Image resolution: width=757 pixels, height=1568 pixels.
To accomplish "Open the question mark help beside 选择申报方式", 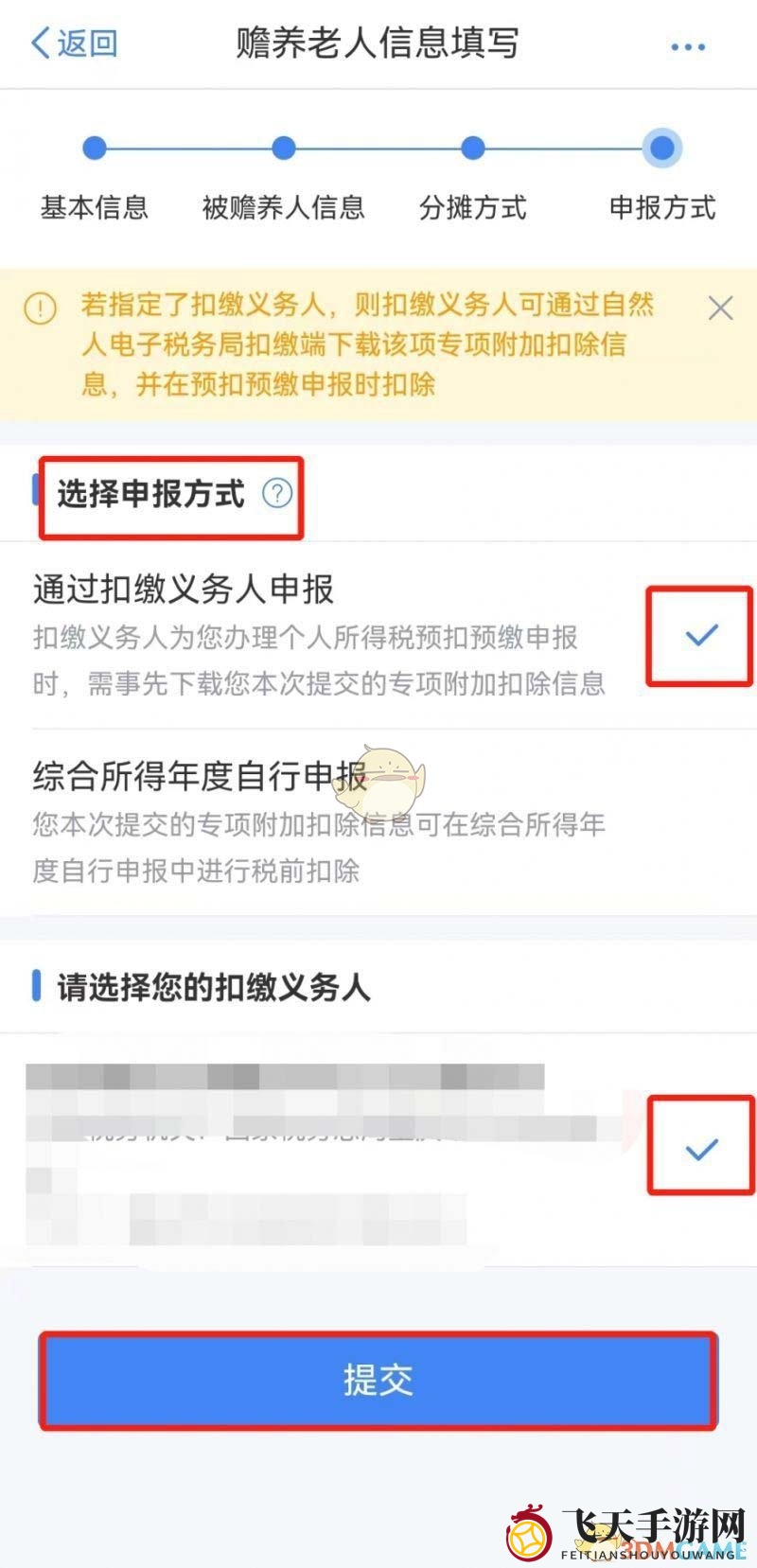I will point(277,493).
